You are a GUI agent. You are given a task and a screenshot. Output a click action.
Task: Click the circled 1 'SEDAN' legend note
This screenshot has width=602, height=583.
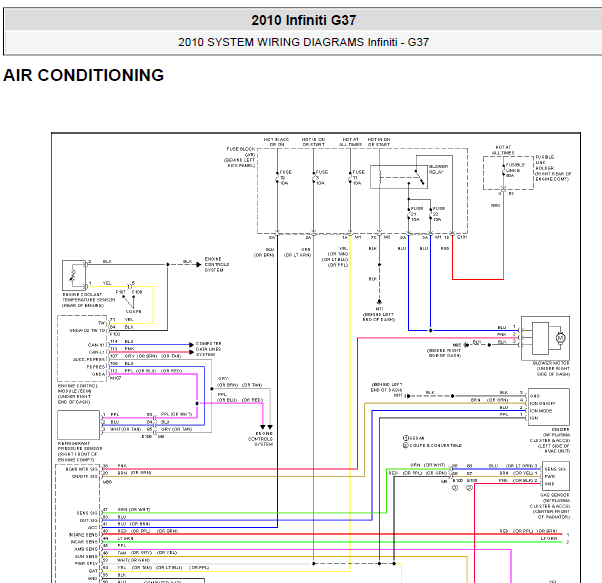(413, 438)
